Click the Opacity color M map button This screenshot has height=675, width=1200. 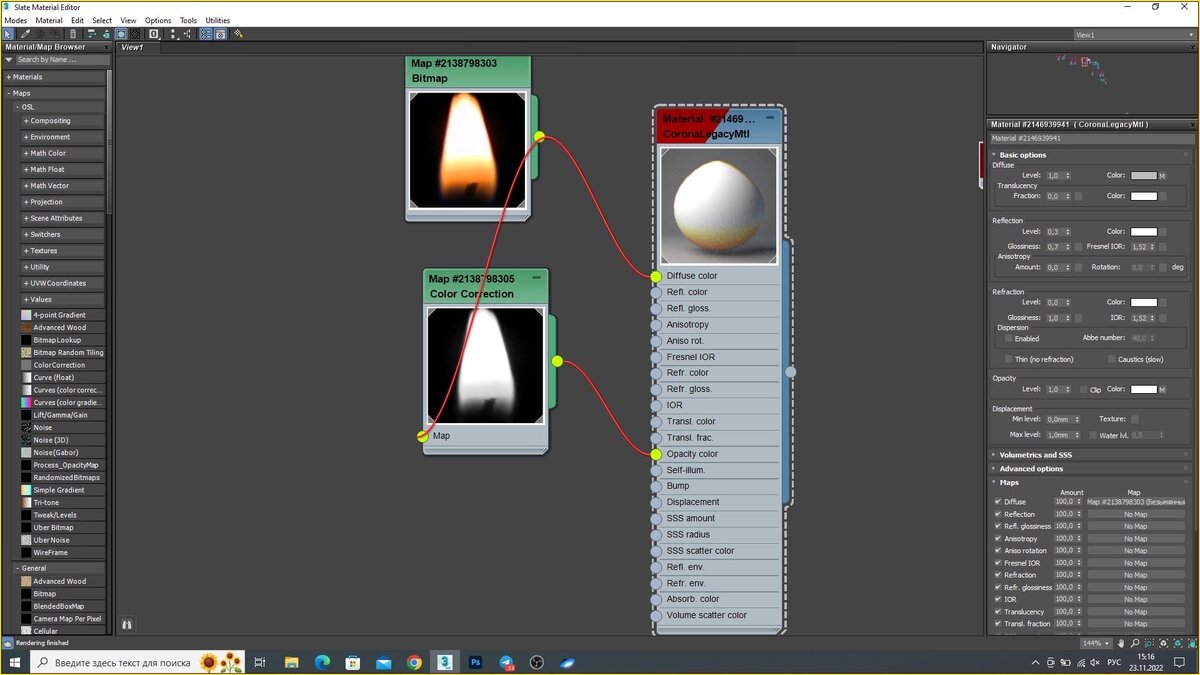tap(1162, 389)
